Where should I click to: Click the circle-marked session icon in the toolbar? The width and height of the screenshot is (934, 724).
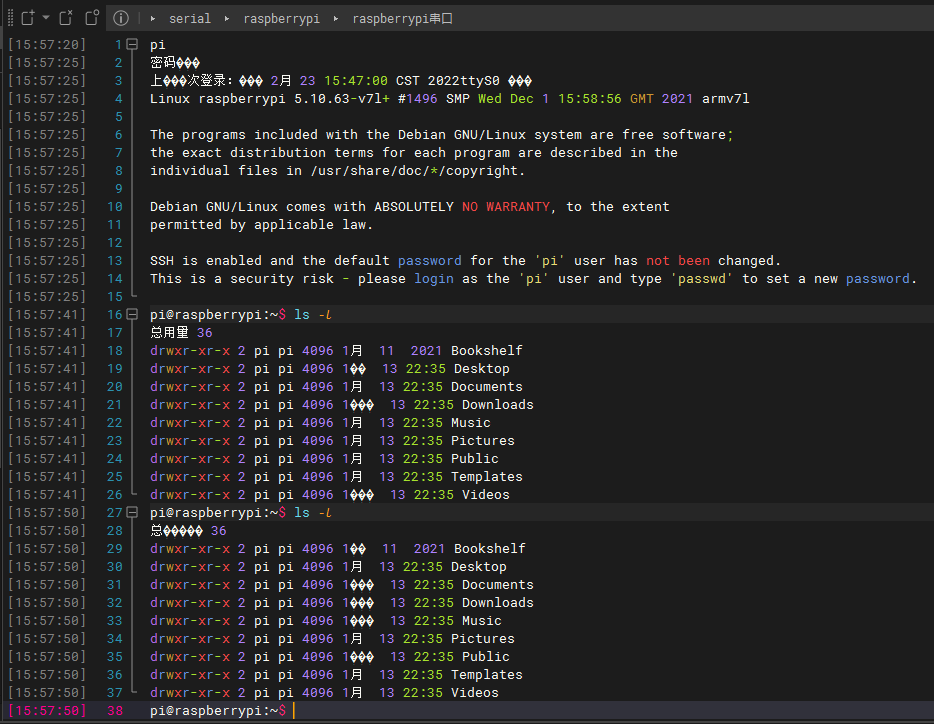pos(90,17)
